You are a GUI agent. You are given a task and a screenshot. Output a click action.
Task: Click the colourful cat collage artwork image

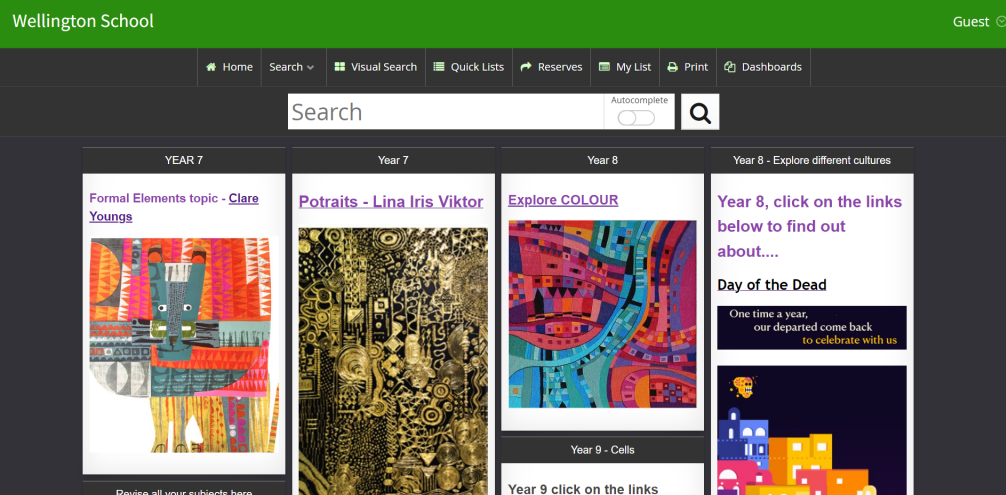184,345
